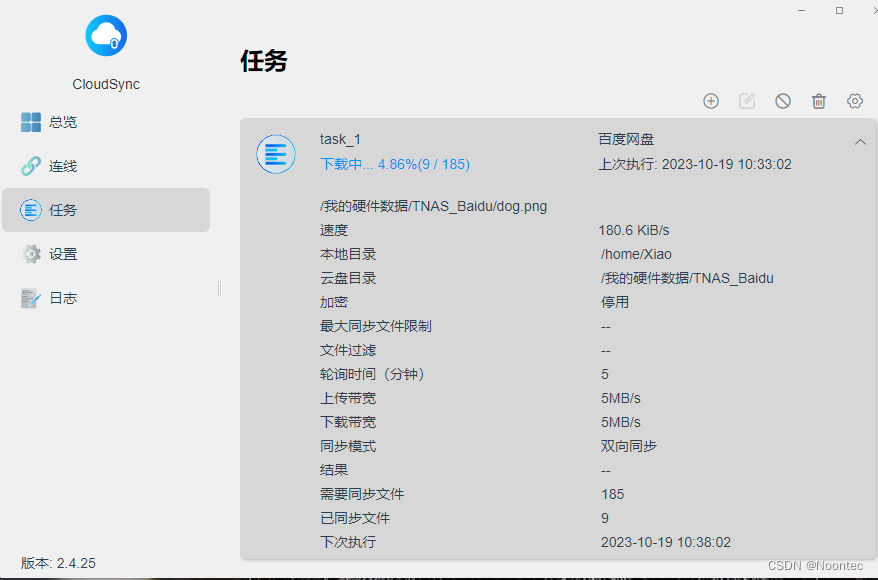Image resolution: width=878 pixels, height=580 pixels.
Task: Add a new task with plus icon
Action: (711, 101)
